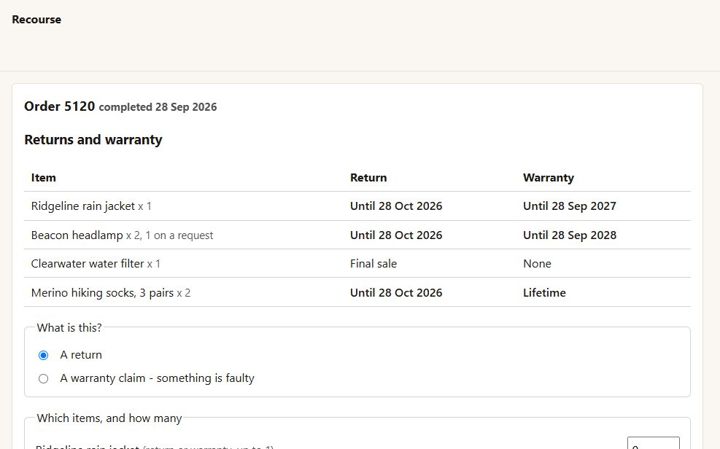Click "Ridgeline rain jacket x 1" row item
The width and height of the screenshot is (720, 449).
(91, 206)
